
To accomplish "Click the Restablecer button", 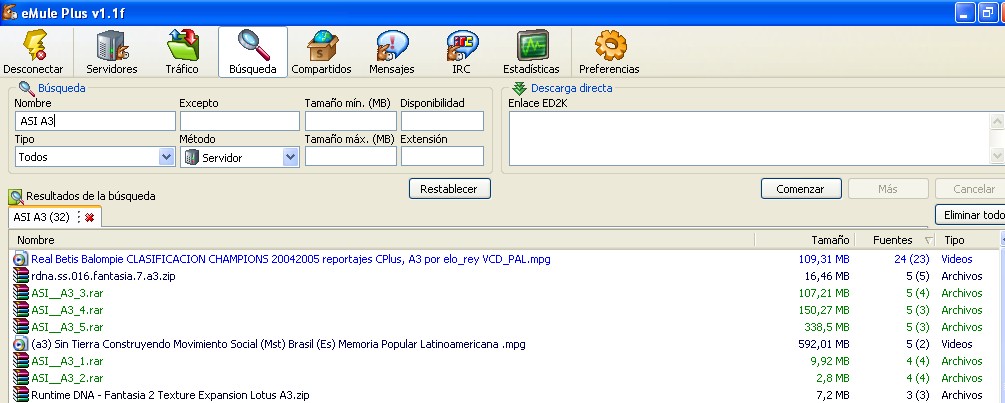I will point(450,189).
